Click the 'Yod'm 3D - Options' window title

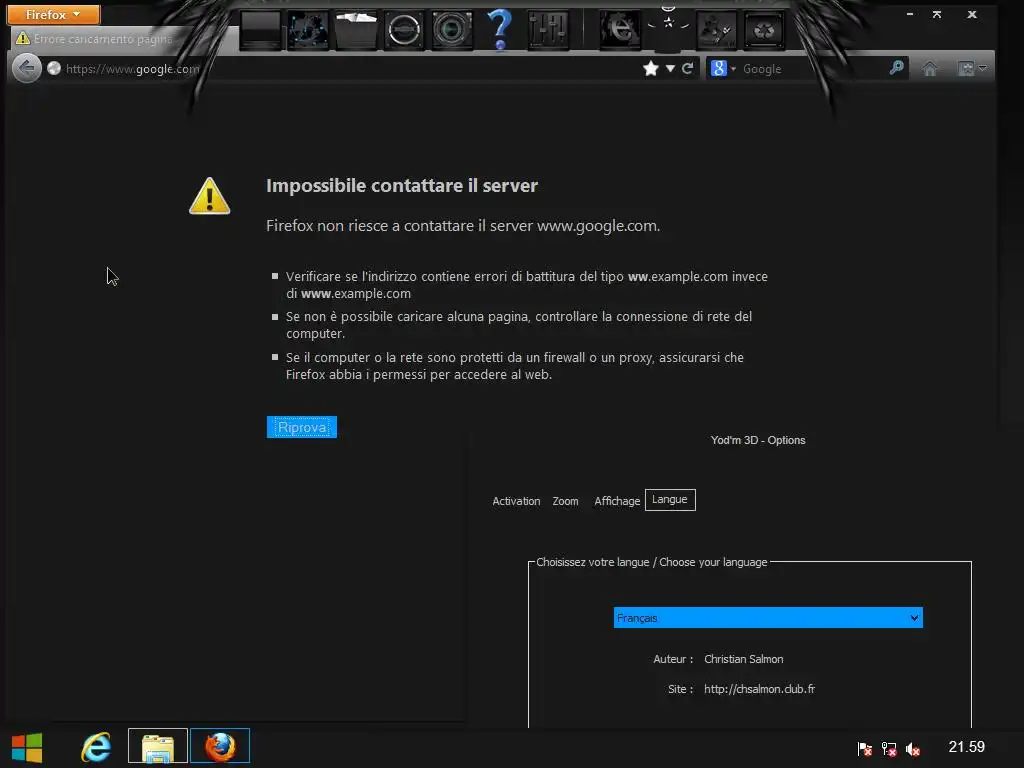[x=758, y=440]
